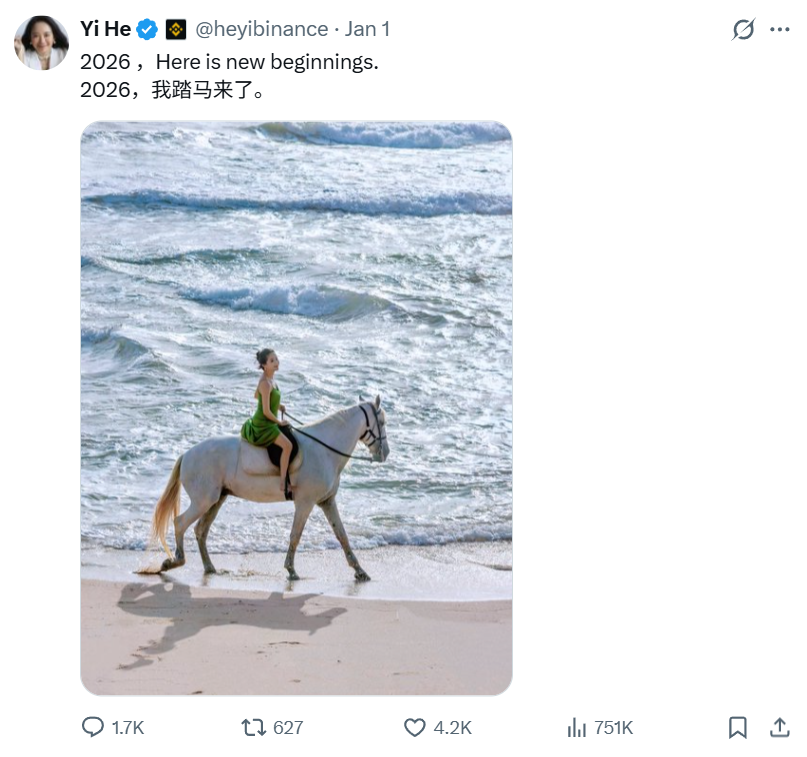Open the three-dot More menu
807x757 pixels.
coord(780,29)
